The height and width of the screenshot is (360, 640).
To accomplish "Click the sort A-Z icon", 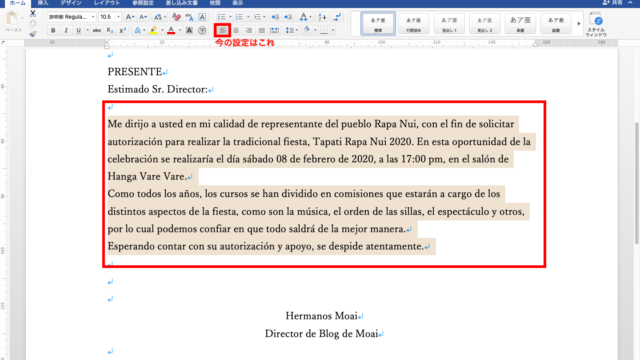I will (322, 17).
